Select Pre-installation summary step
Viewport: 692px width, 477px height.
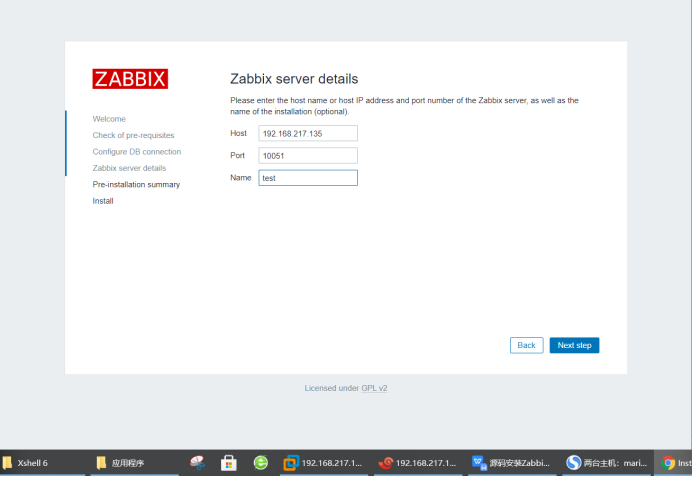(x=136, y=184)
